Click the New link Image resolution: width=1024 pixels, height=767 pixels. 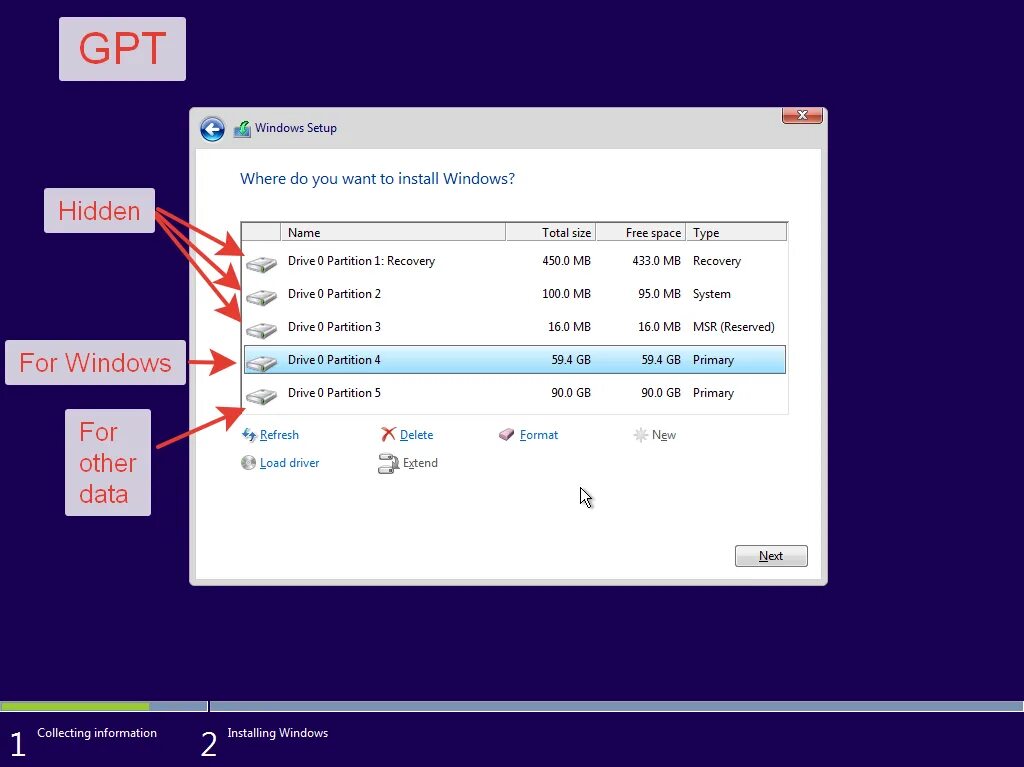pos(664,434)
